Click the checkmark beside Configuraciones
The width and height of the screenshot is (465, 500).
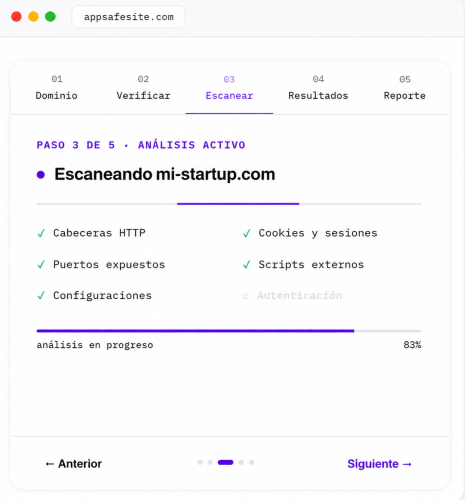point(41,296)
